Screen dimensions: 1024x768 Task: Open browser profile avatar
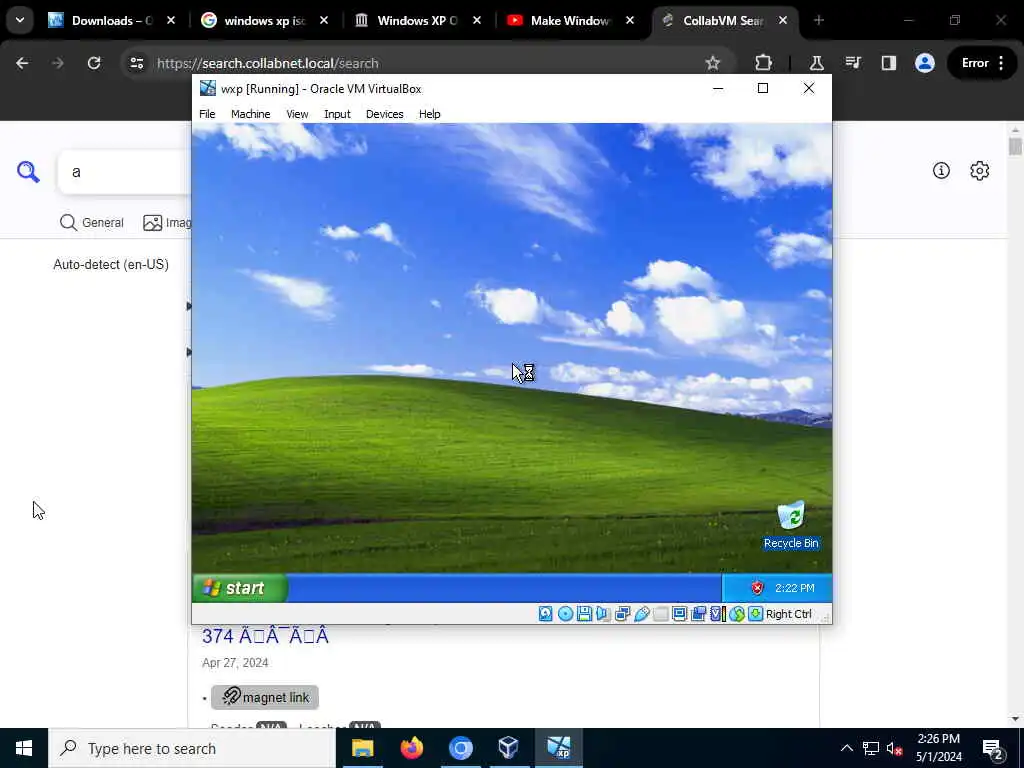point(925,63)
